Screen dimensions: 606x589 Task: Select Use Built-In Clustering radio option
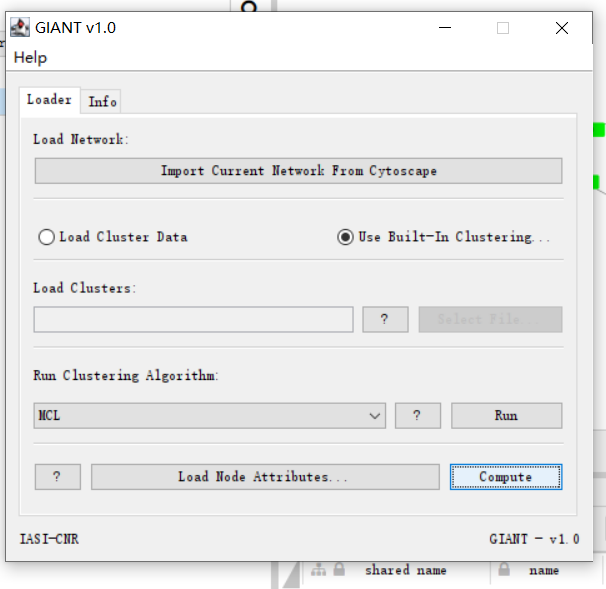[443, 237]
